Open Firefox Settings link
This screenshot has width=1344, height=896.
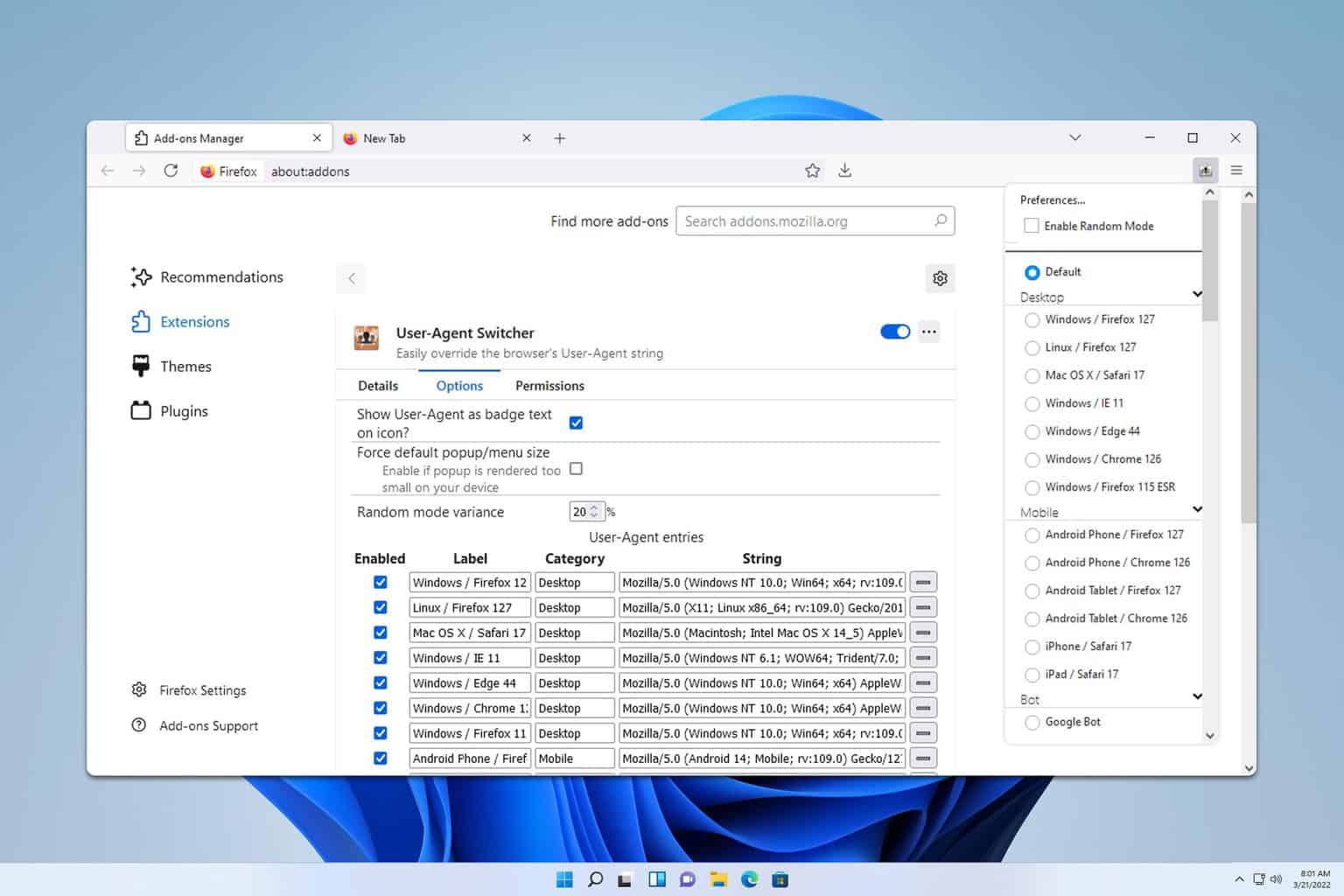point(189,690)
